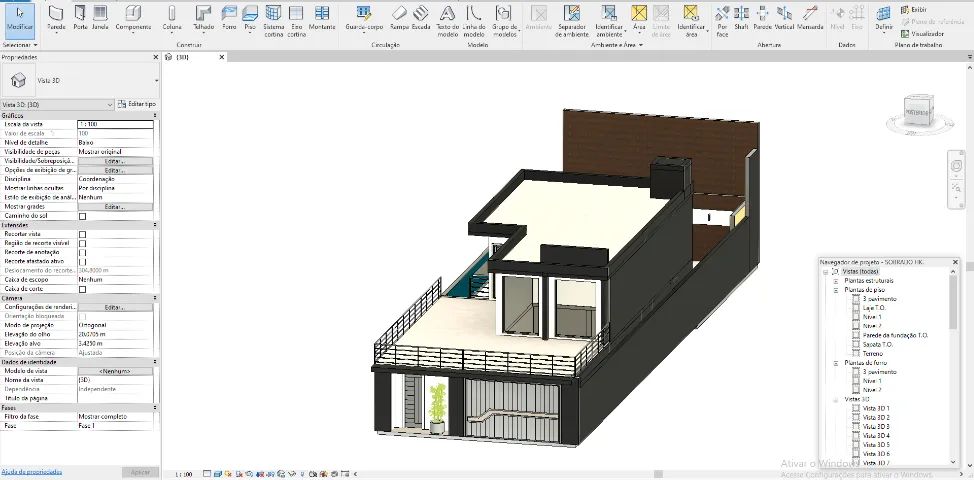The width and height of the screenshot is (974, 480).
Task: Click the Separador de ambiente tool
Action: (571, 16)
